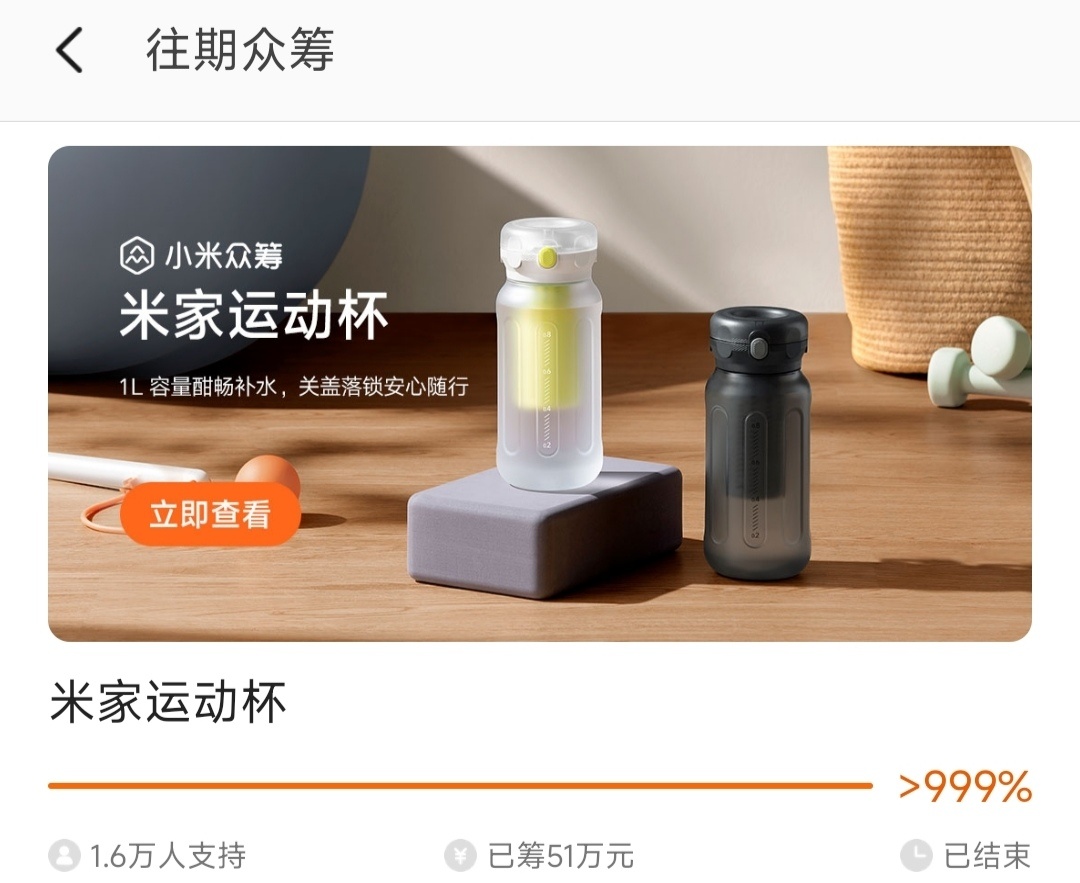Viewport: 1080px width, 883px height.
Task: Tap the 往期众筹 page title
Action: coord(240,50)
